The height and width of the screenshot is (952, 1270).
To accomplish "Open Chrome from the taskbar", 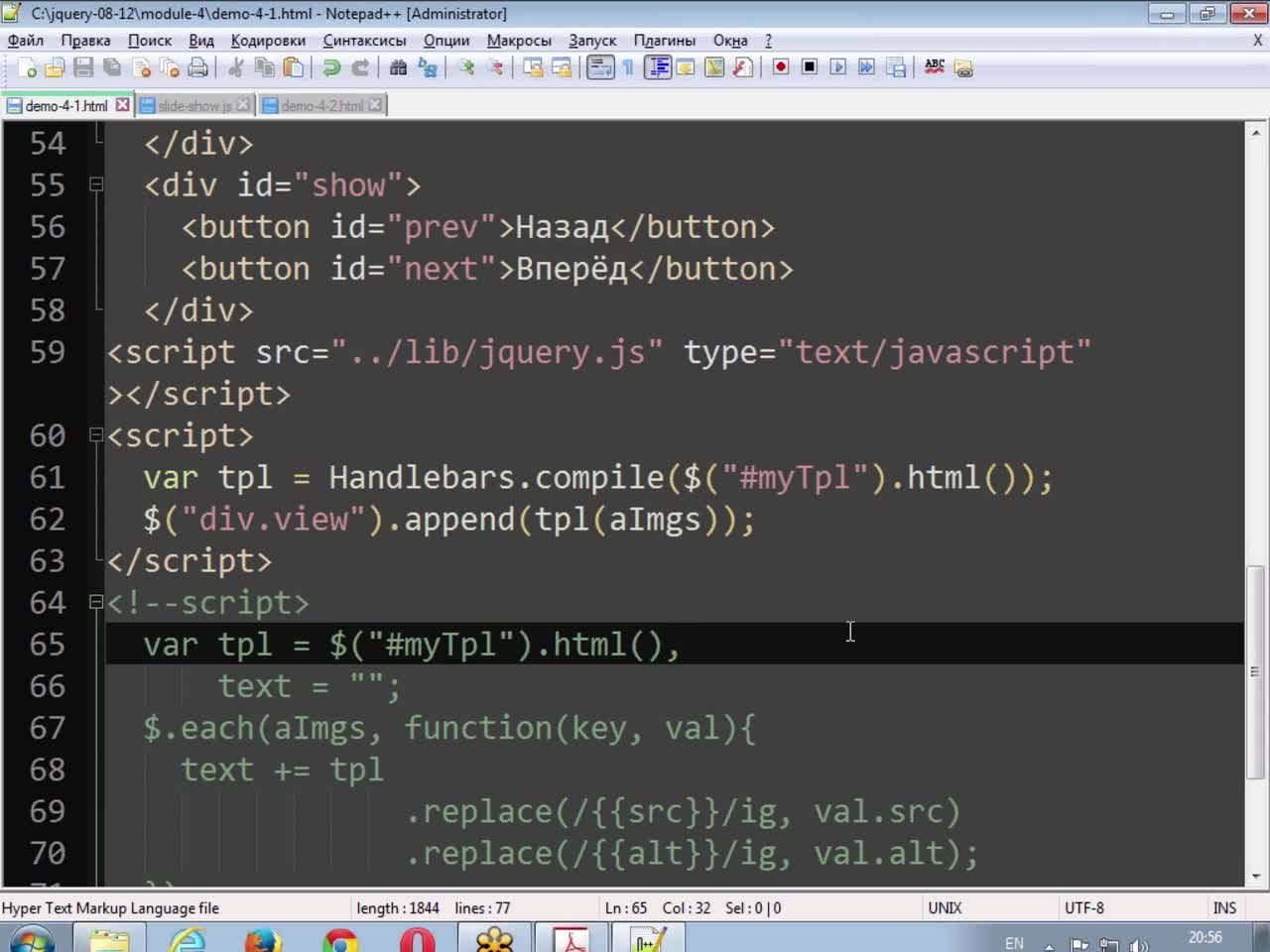I will (x=340, y=940).
